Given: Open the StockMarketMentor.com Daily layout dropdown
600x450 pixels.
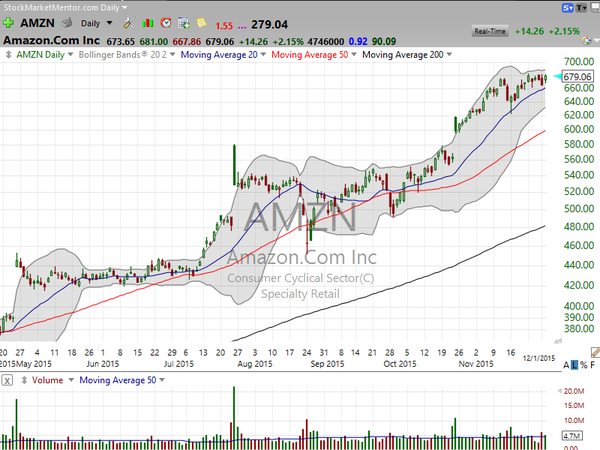Looking at the screenshot, I should click(x=124, y=7).
